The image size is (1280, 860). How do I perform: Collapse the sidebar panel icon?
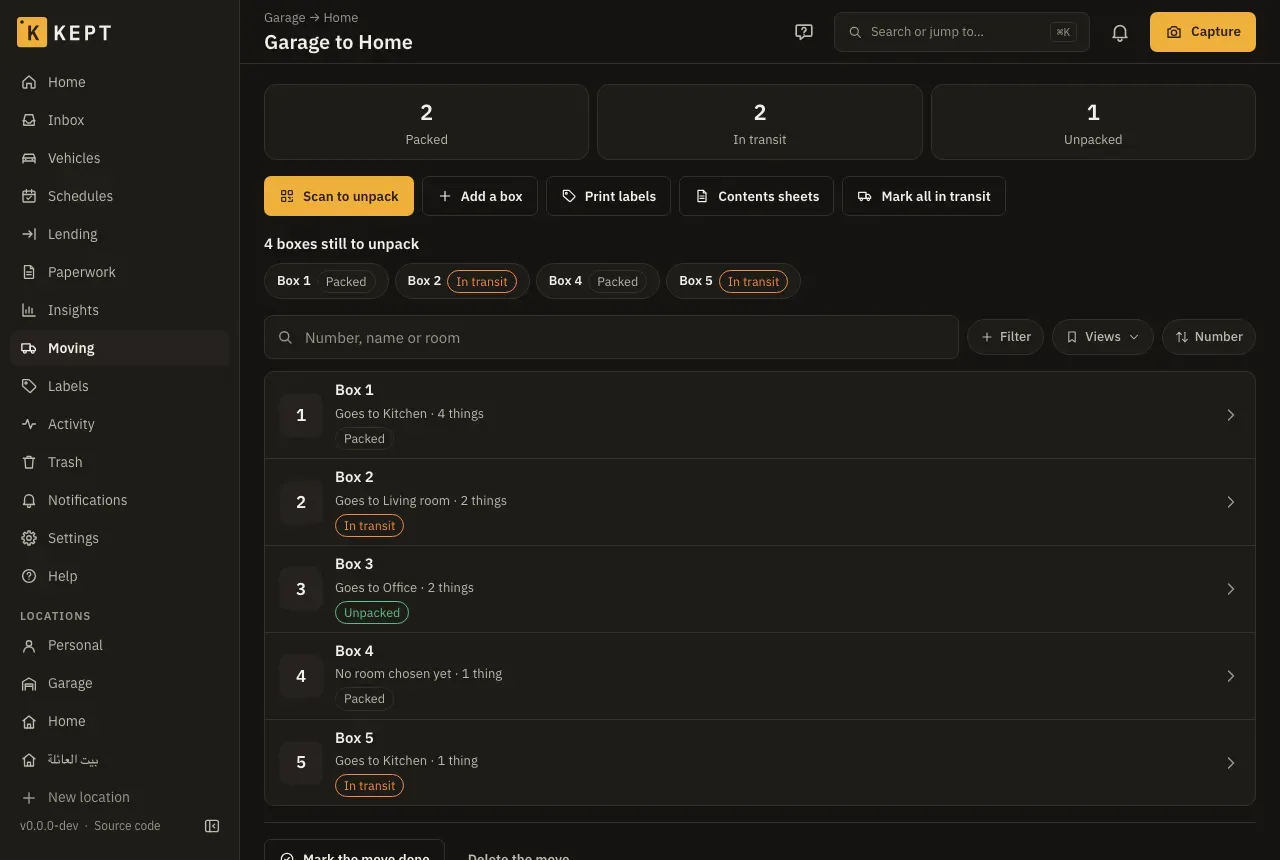(212, 826)
